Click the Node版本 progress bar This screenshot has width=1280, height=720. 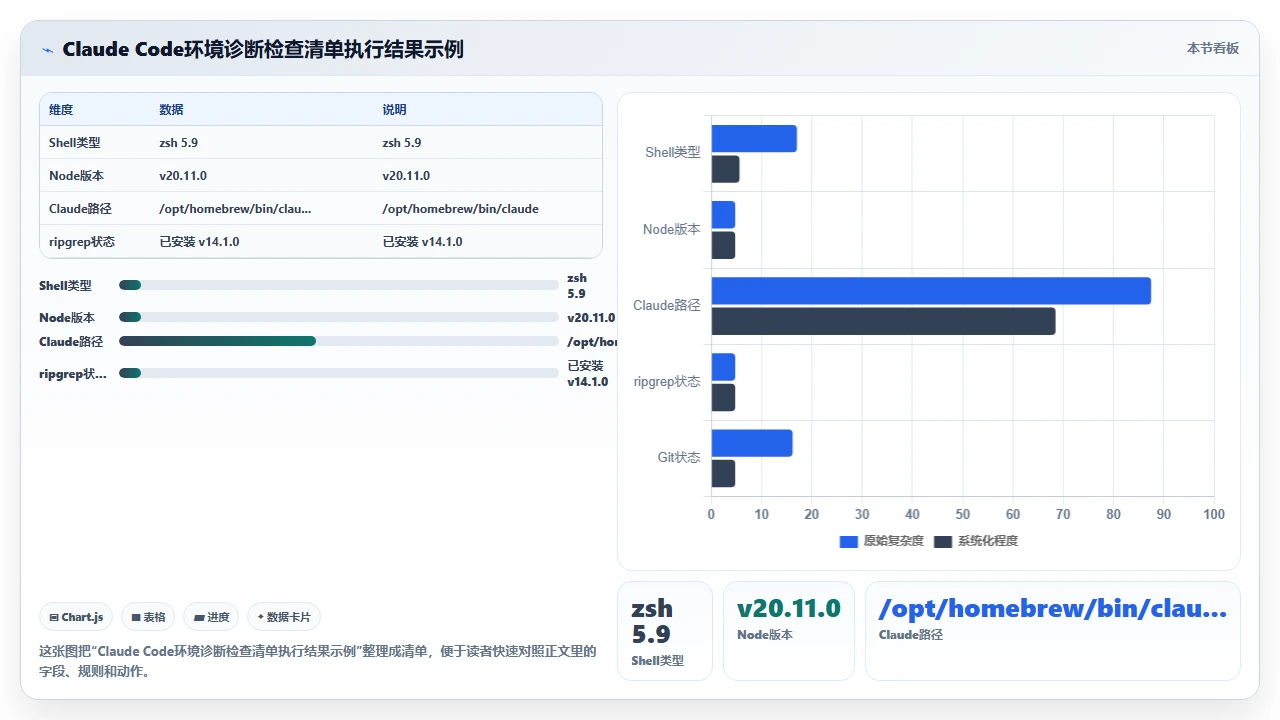pos(338,317)
